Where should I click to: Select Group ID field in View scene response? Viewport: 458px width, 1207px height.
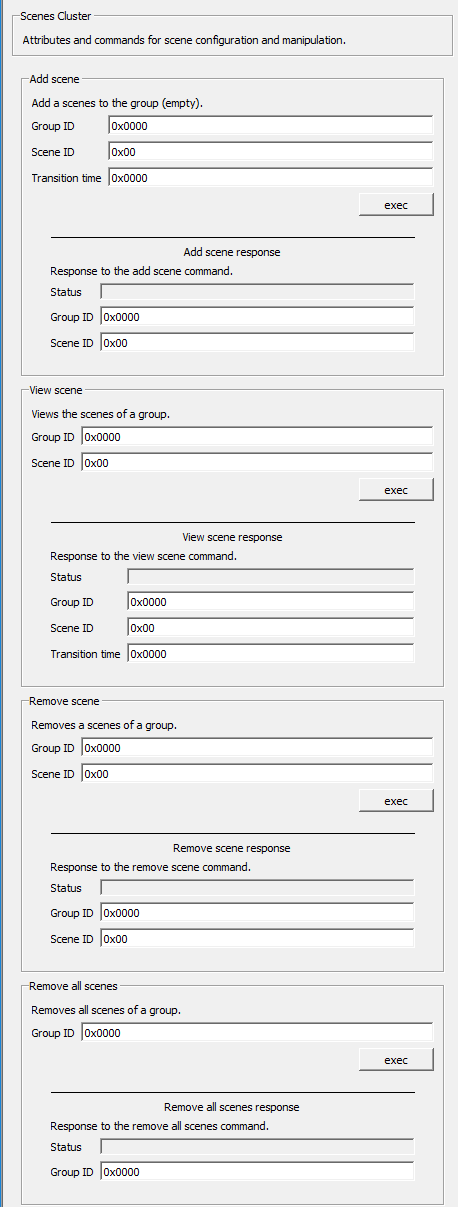270,602
